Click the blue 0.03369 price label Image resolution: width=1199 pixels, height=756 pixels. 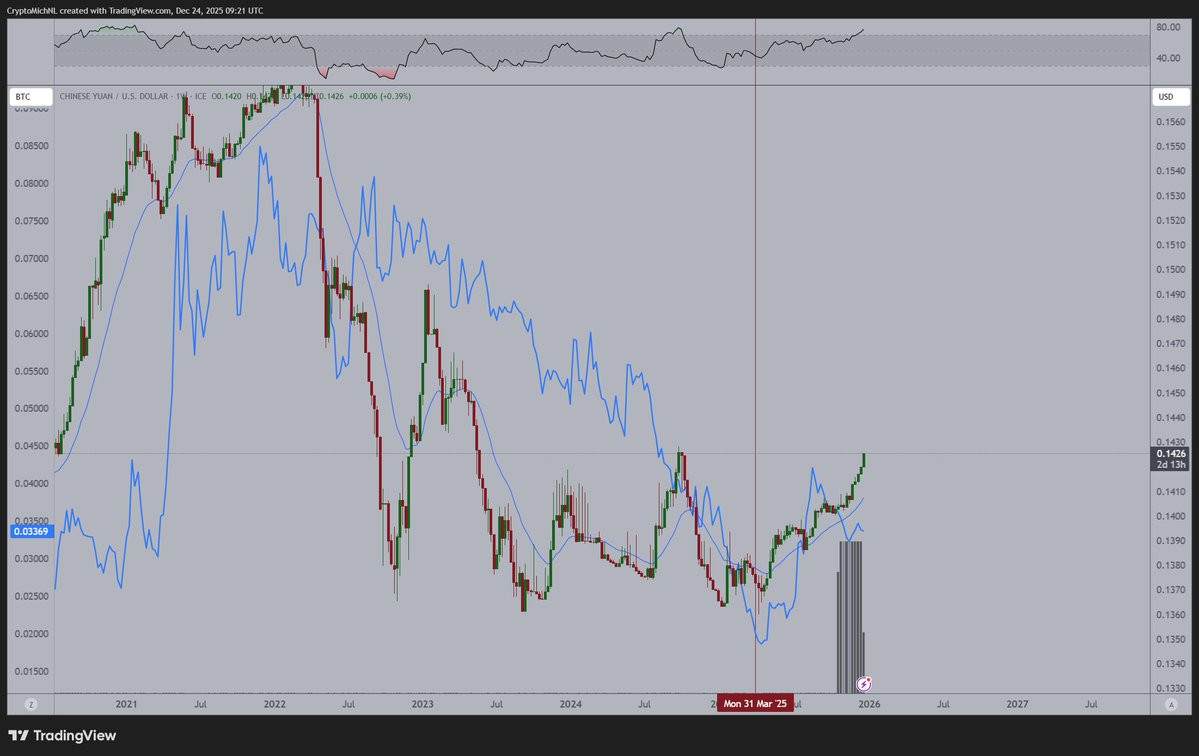pos(31,531)
